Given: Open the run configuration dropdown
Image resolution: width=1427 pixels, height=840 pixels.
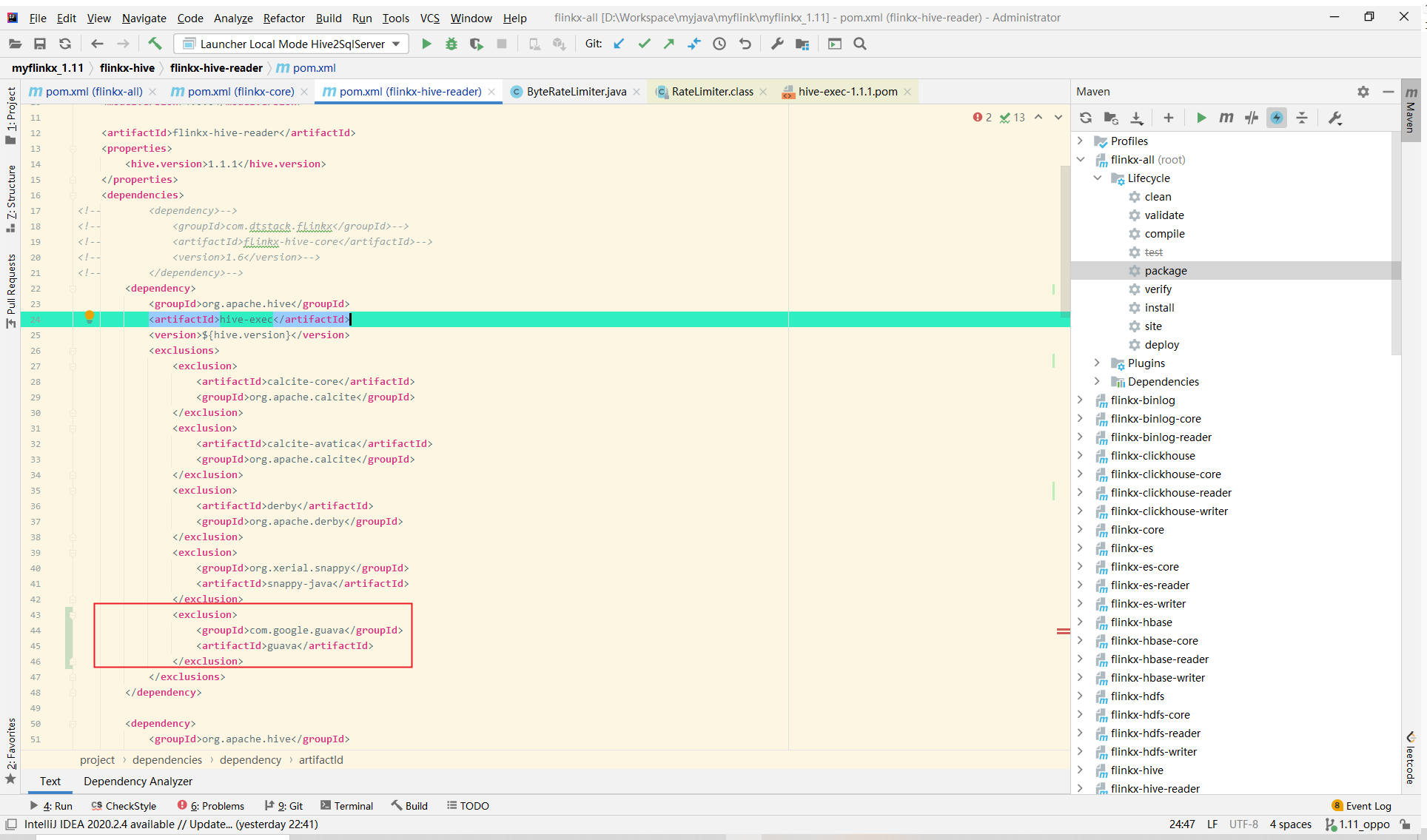Looking at the screenshot, I should point(292,44).
